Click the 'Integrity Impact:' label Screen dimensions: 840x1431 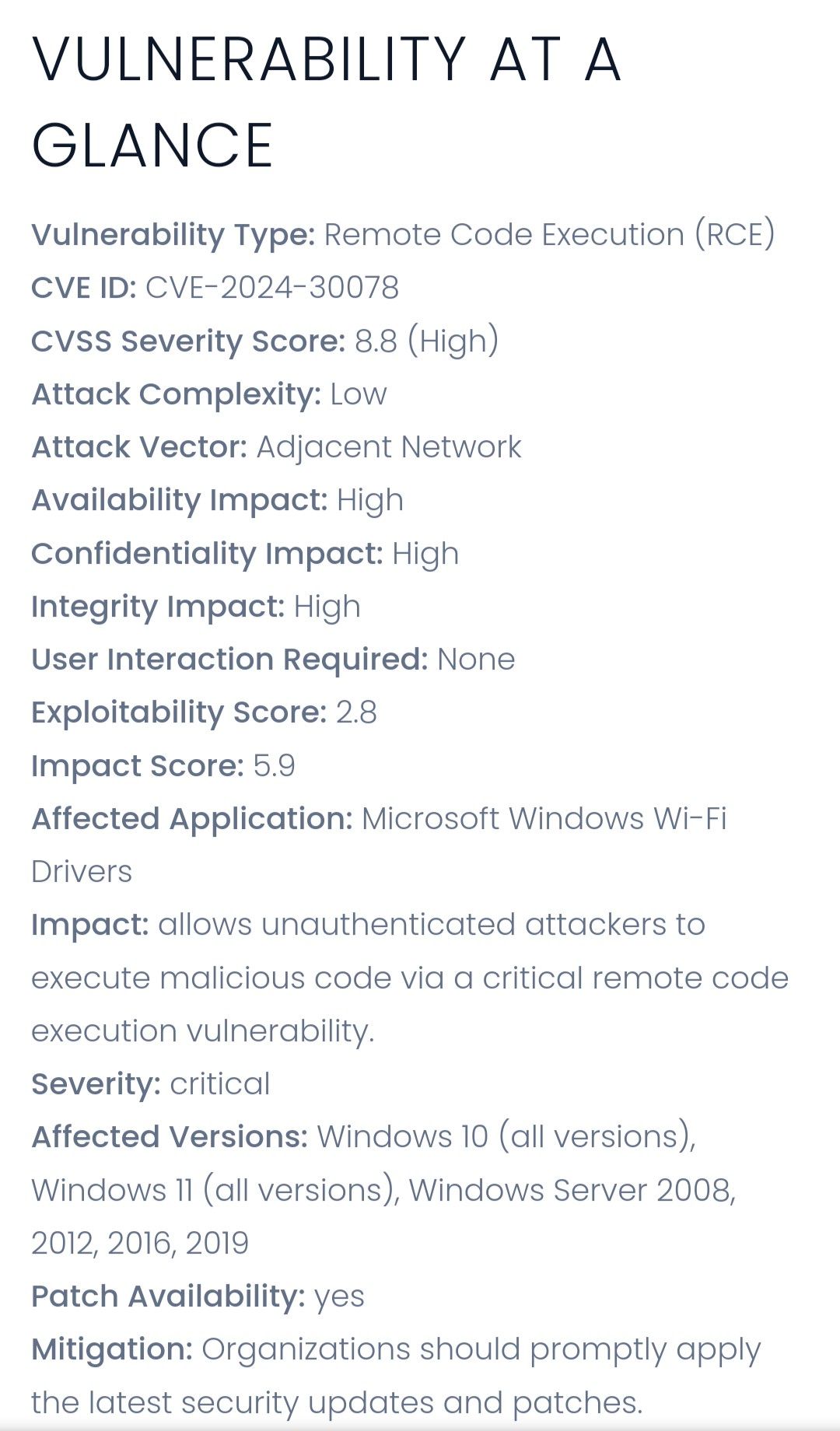click(x=158, y=607)
